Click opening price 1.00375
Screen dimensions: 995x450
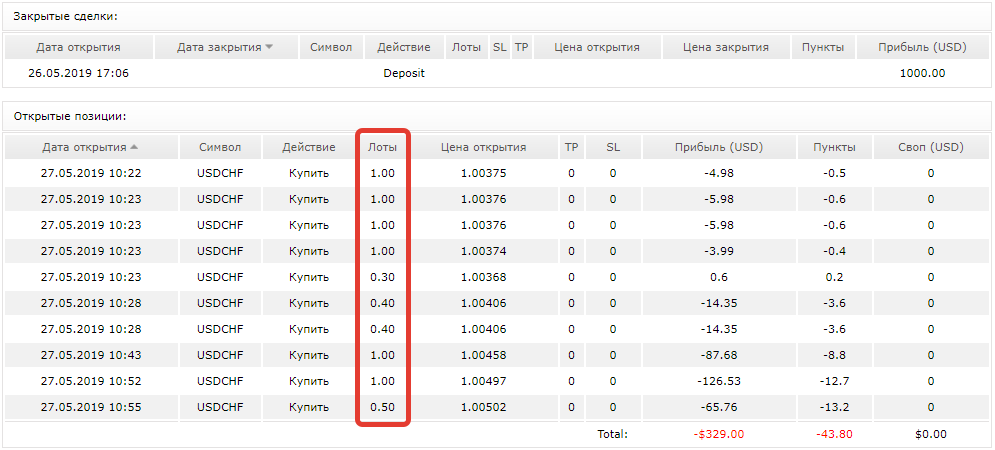pos(484,173)
